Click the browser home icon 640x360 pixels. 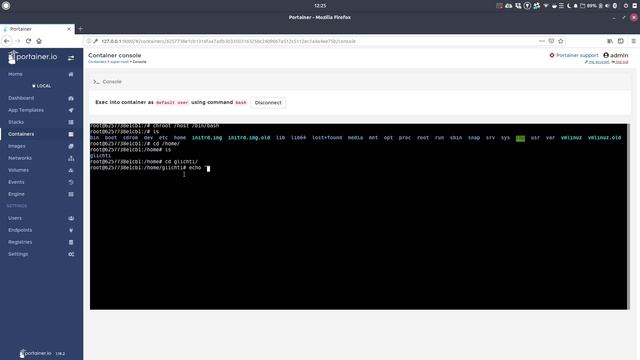39,41
